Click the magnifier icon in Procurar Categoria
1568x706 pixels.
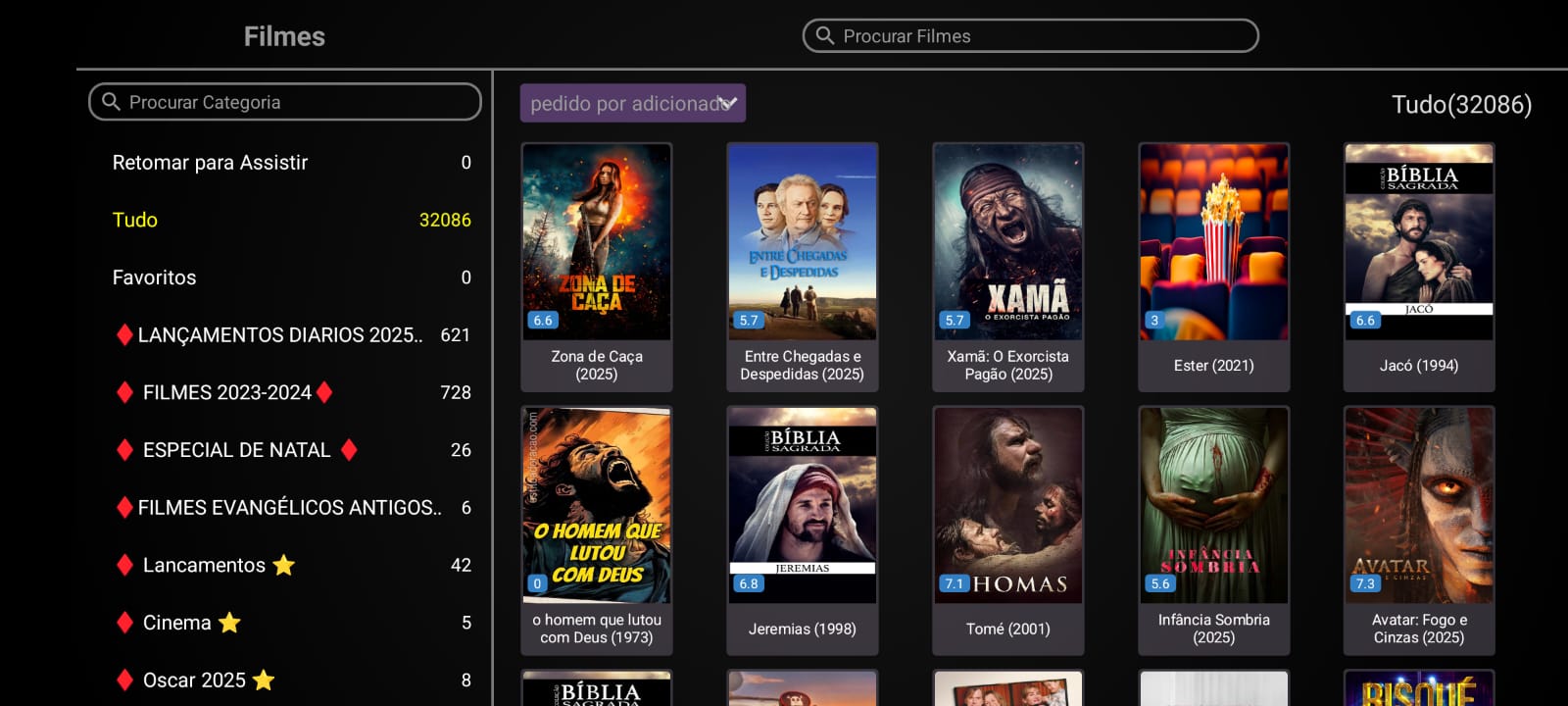pyautogui.click(x=111, y=102)
